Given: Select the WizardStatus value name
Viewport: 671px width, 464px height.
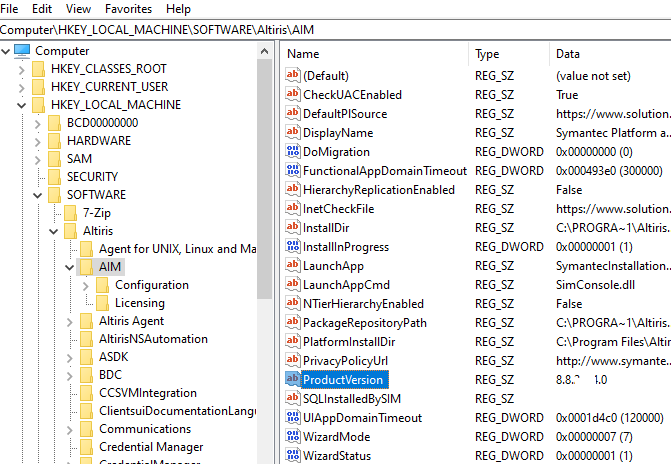Looking at the screenshot, I should tap(337, 455).
